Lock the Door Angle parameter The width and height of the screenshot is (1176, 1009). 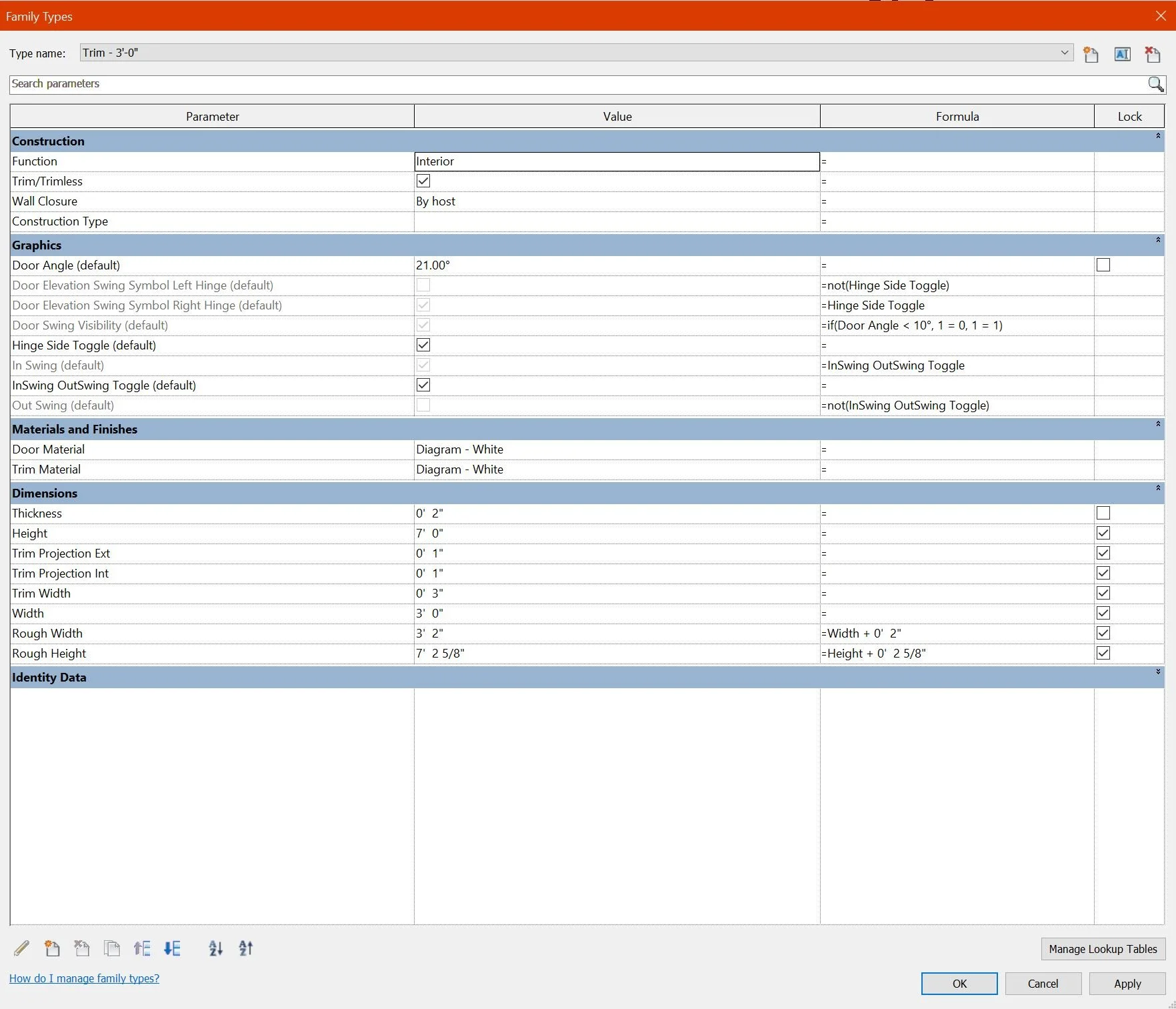(x=1103, y=265)
